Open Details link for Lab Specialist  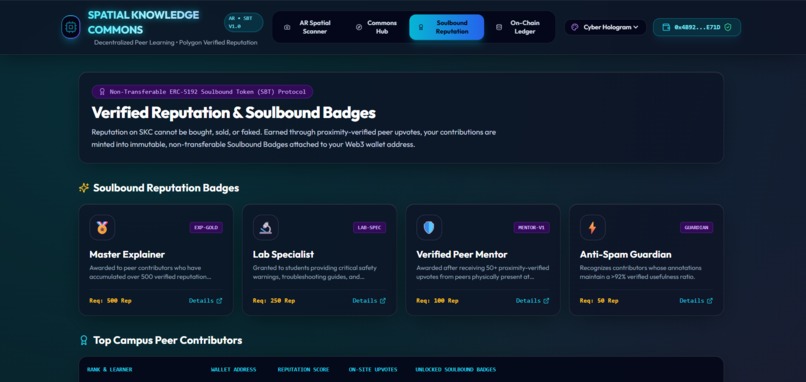369,301
